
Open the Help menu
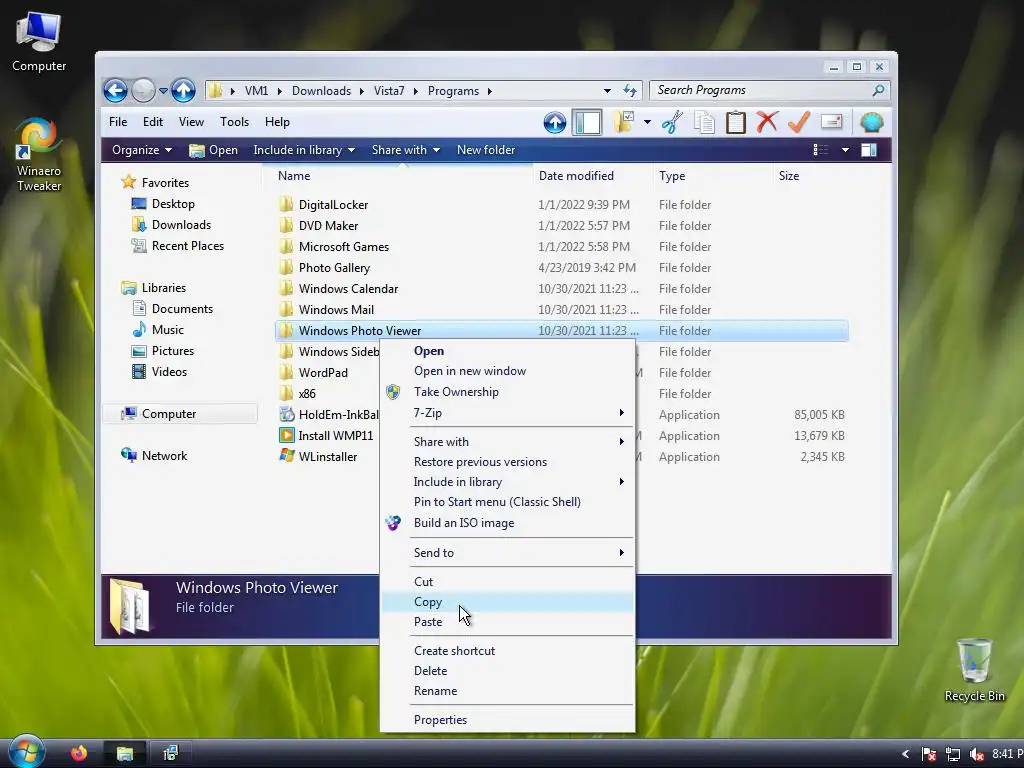pyautogui.click(x=277, y=122)
